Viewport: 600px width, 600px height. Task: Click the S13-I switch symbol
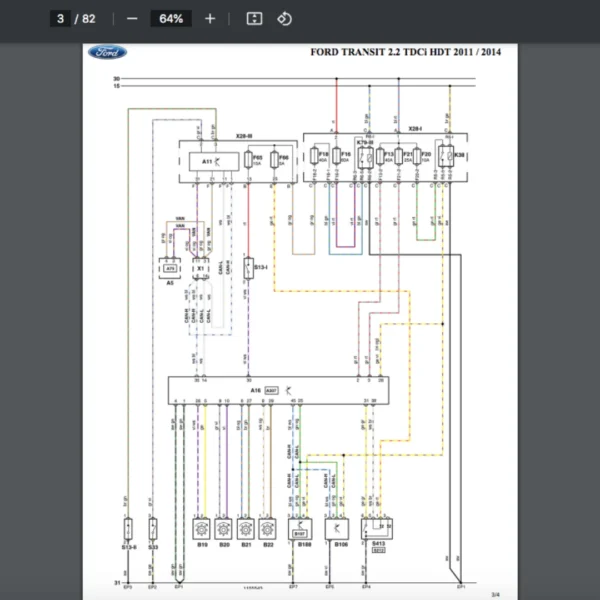pos(248,270)
